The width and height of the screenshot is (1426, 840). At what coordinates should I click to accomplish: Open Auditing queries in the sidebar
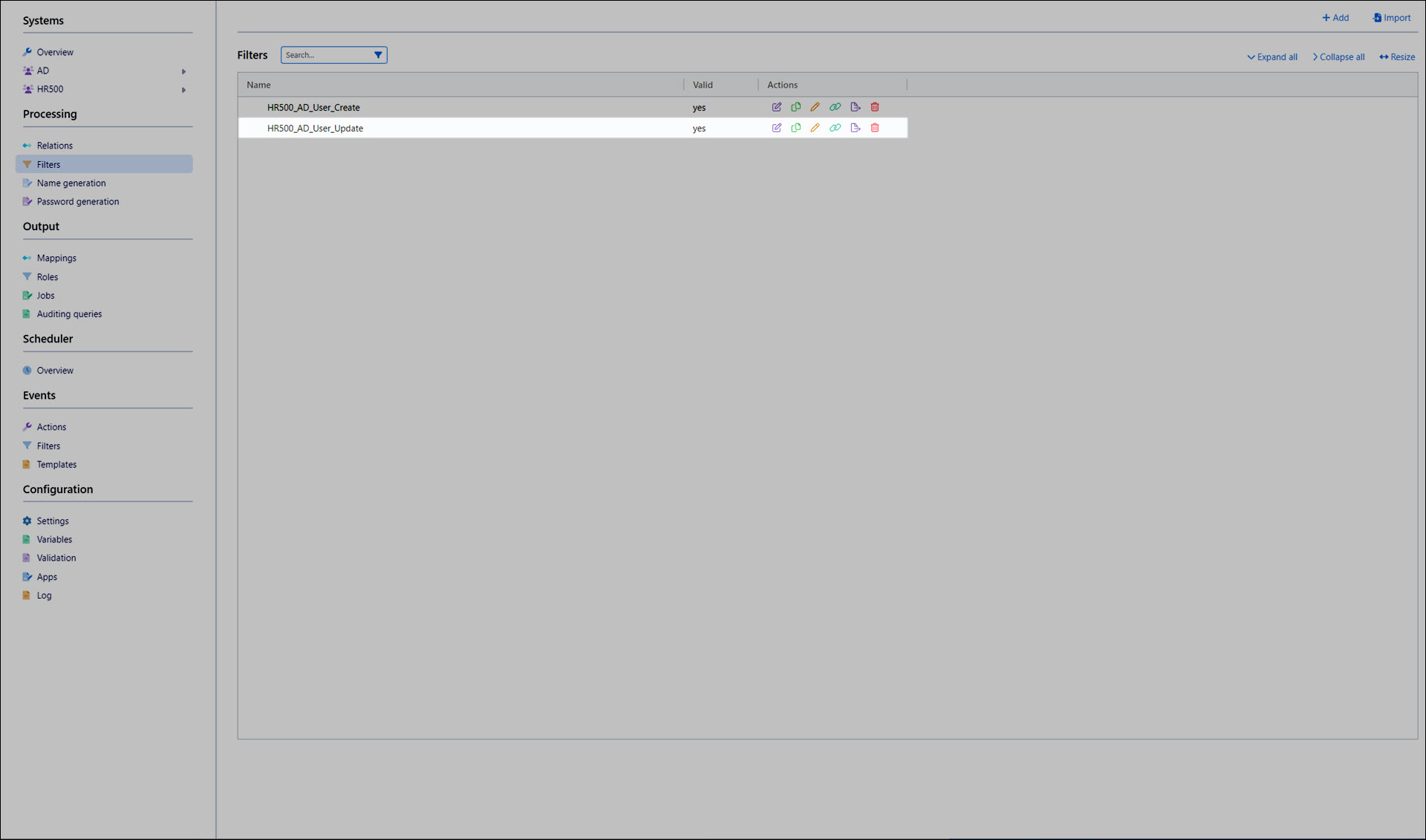pos(69,313)
